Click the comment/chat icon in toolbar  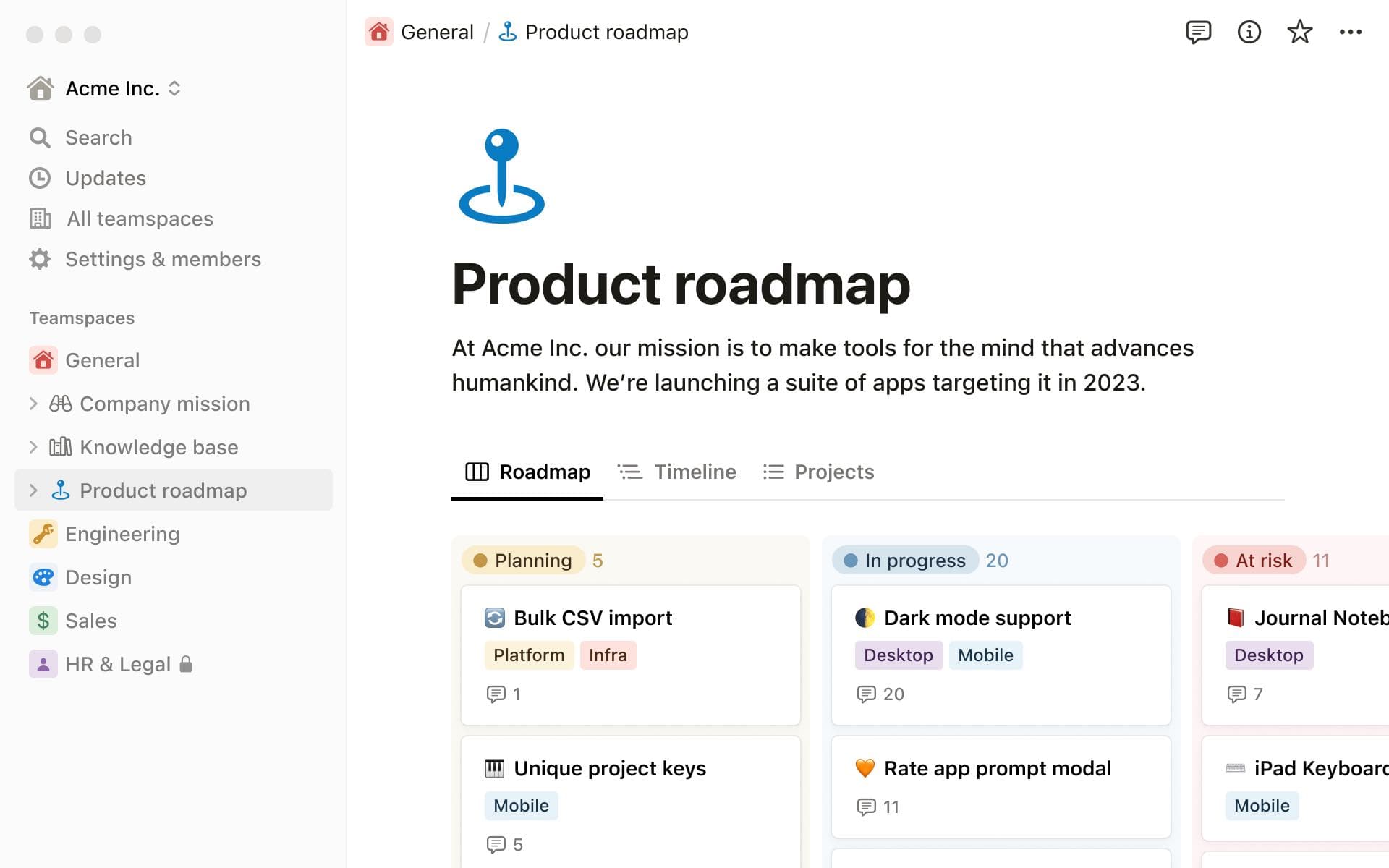tap(1197, 32)
